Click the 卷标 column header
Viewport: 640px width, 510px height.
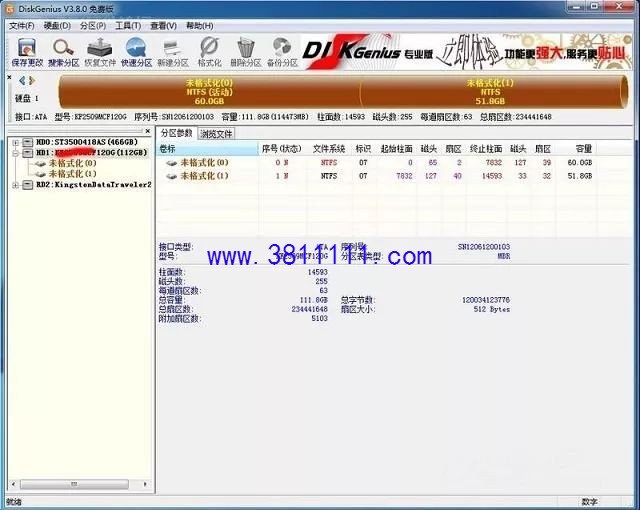[x=208, y=149]
